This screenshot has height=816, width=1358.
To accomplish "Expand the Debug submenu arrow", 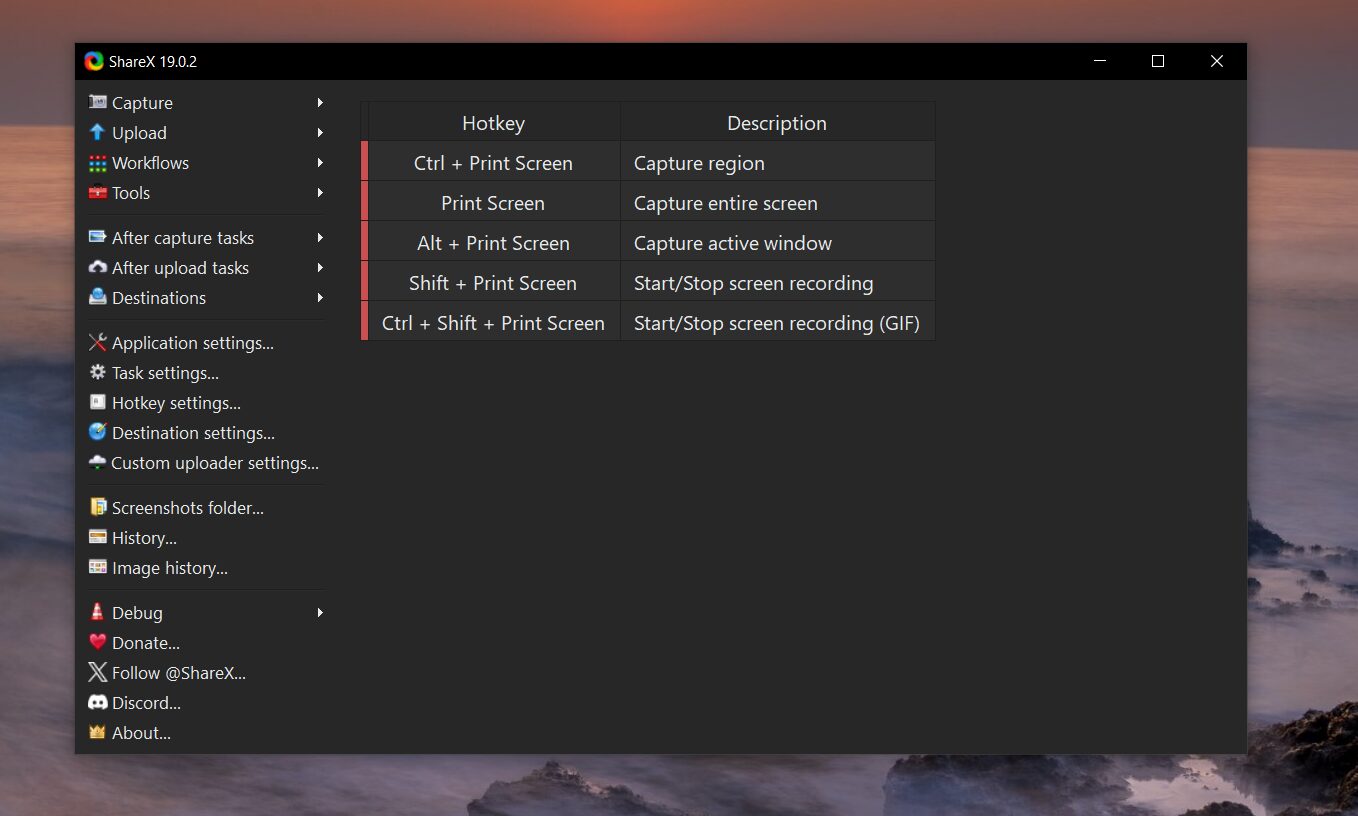I will click(x=320, y=613).
